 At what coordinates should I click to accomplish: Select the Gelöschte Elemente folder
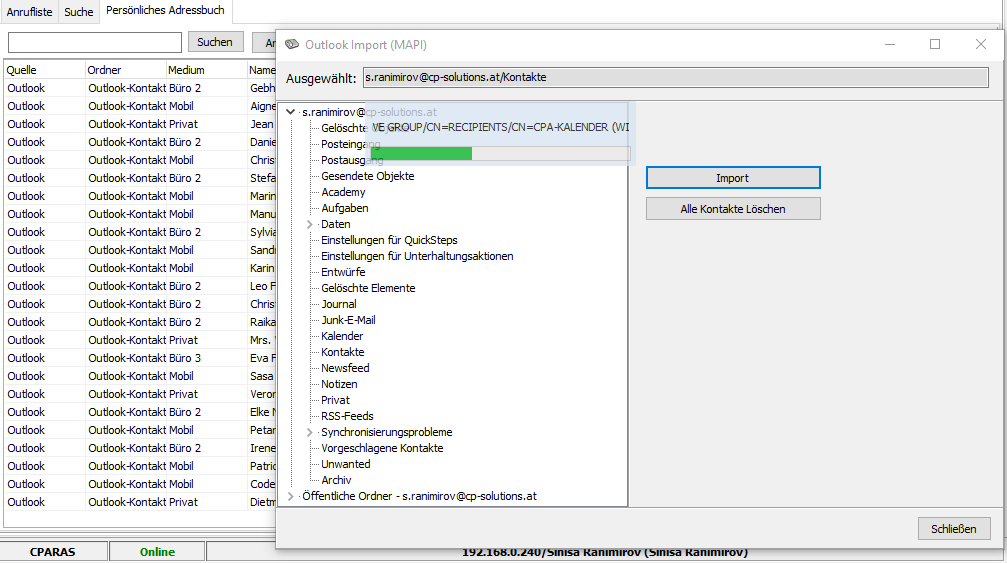point(368,288)
